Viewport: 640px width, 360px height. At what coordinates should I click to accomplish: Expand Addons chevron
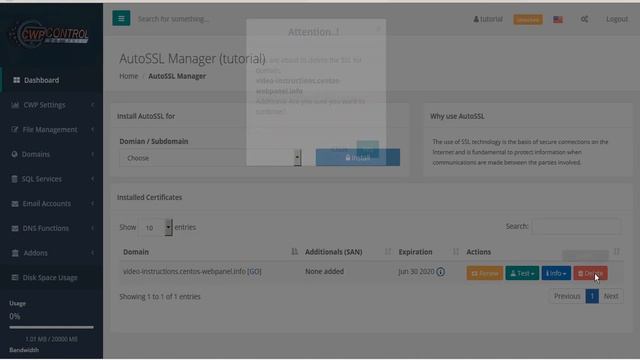(x=93, y=253)
